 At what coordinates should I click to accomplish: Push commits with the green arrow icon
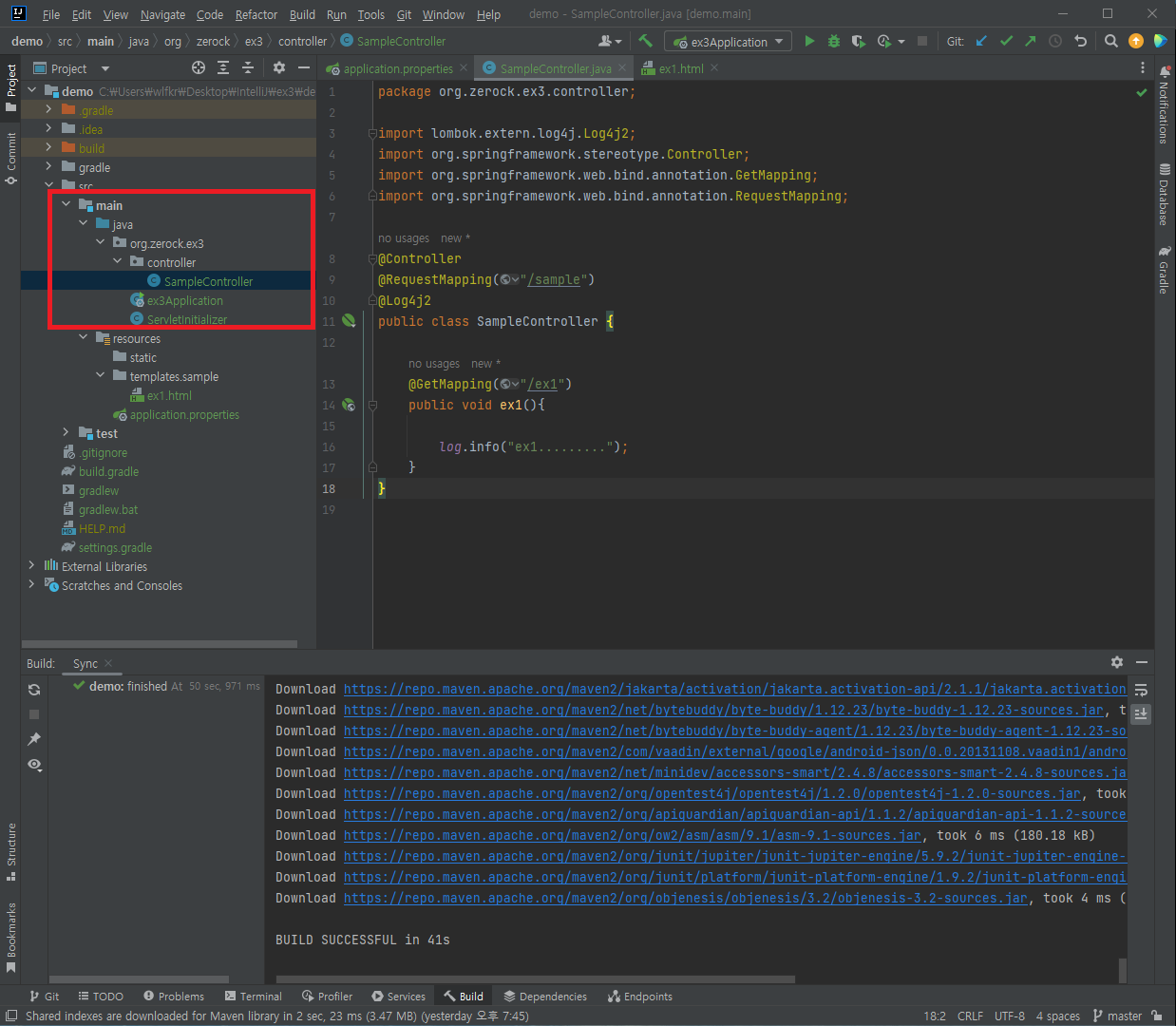tap(1031, 41)
